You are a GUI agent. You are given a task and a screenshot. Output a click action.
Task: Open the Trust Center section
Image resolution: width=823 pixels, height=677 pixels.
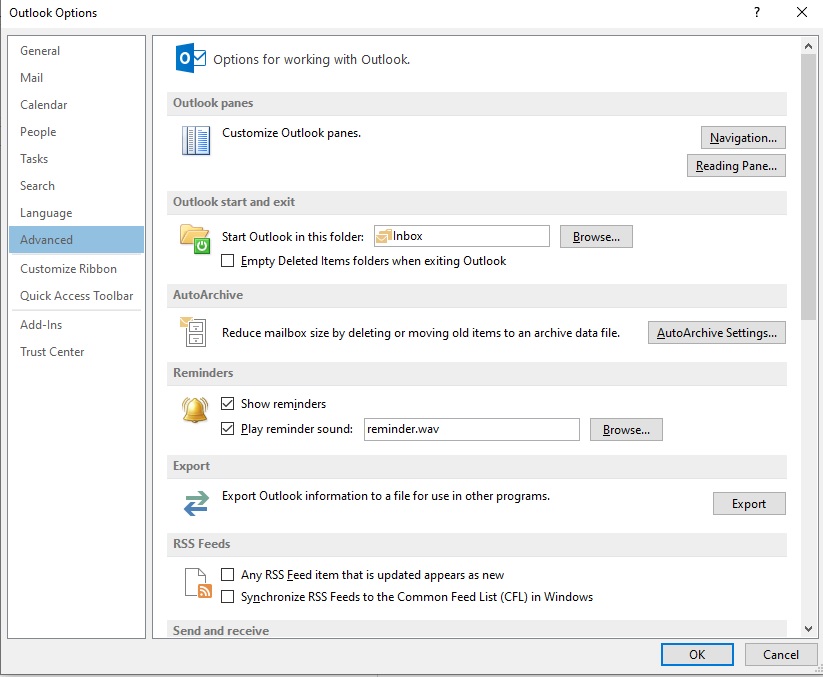coord(51,351)
